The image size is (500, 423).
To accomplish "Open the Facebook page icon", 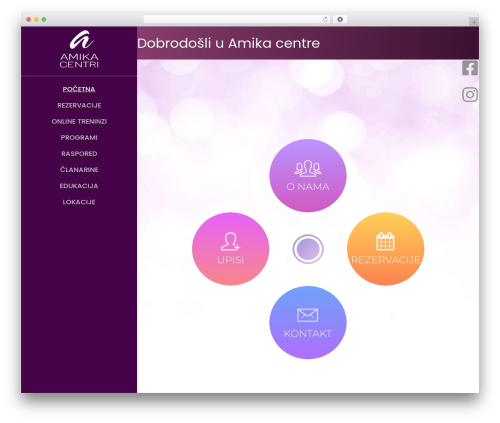I will pos(470,68).
